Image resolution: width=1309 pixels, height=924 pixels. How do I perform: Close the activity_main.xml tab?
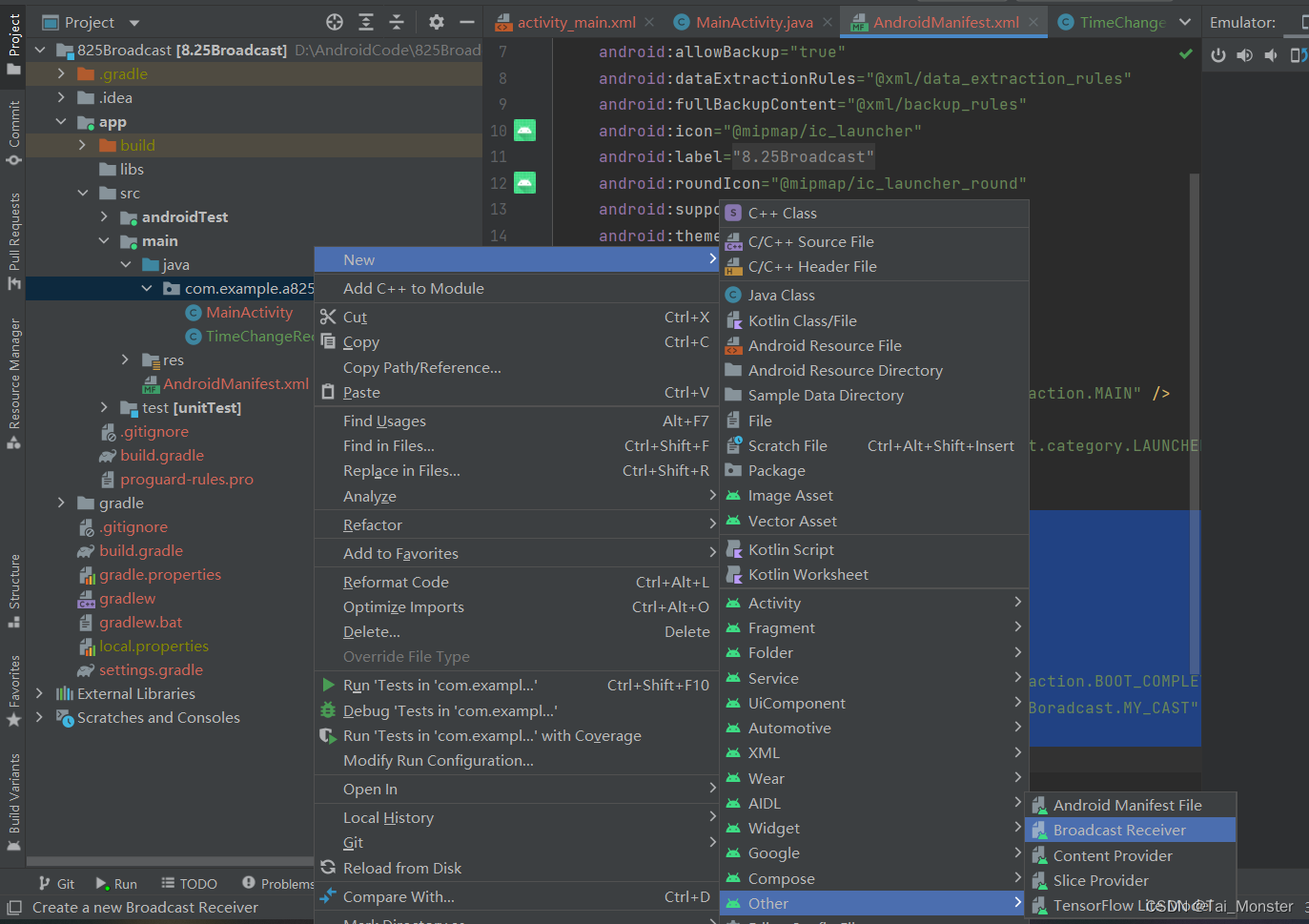649,22
